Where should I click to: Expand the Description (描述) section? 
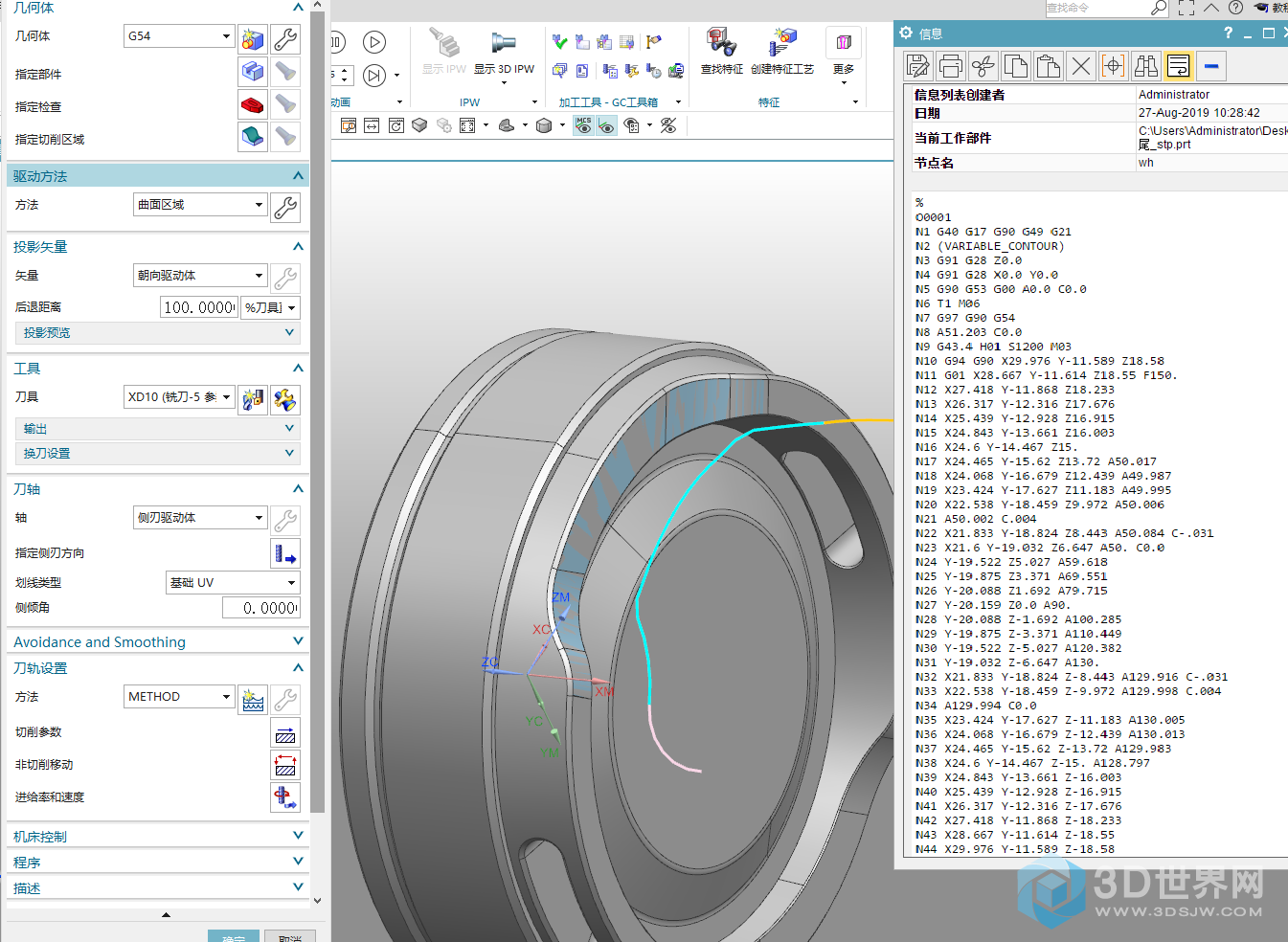pos(158,887)
